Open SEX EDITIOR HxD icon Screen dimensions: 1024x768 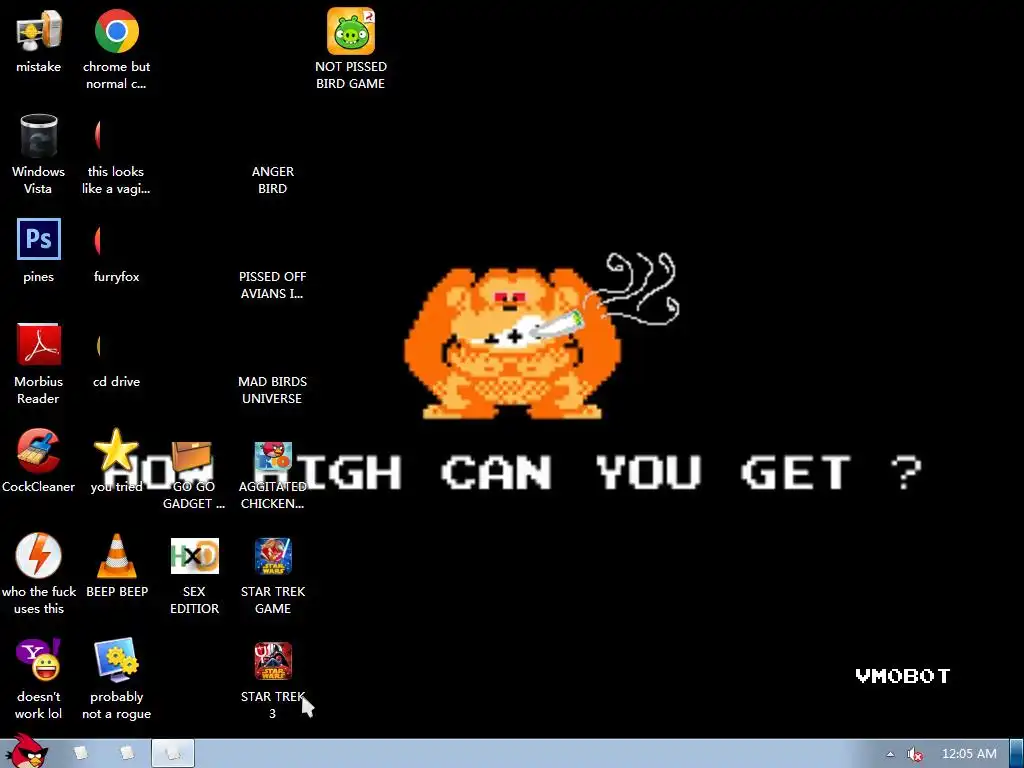point(195,556)
